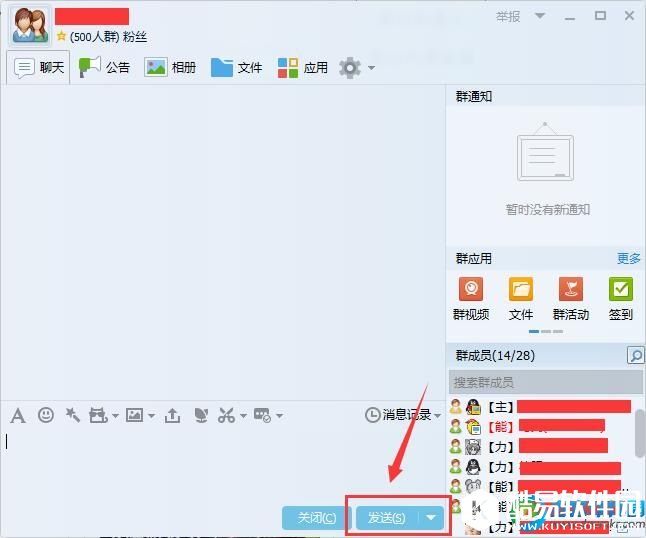Click the 暂时没有新通知 notice text
Screen dimensions: 646x538
point(548,209)
